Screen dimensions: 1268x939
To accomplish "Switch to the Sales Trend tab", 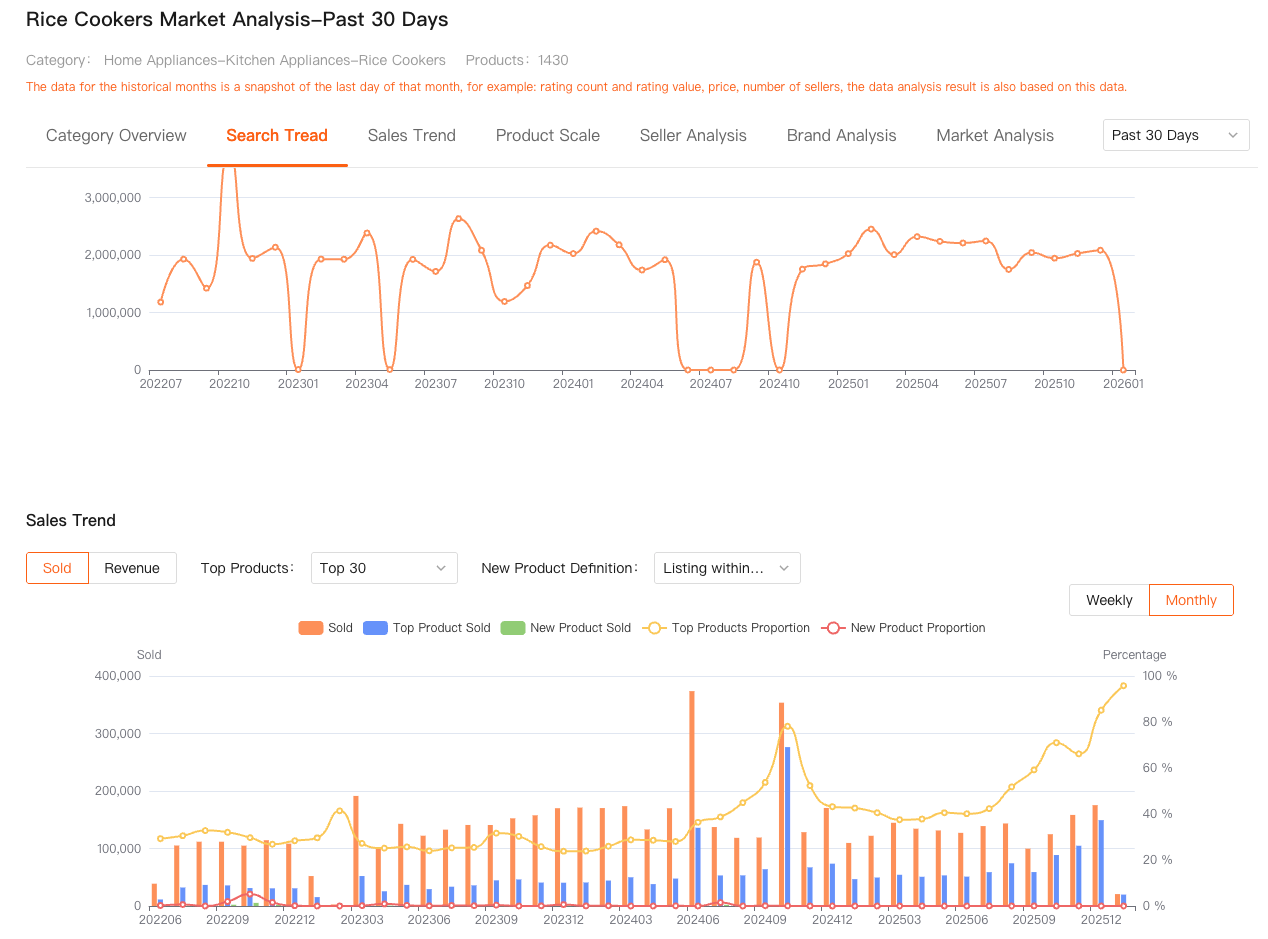I will [x=411, y=136].
